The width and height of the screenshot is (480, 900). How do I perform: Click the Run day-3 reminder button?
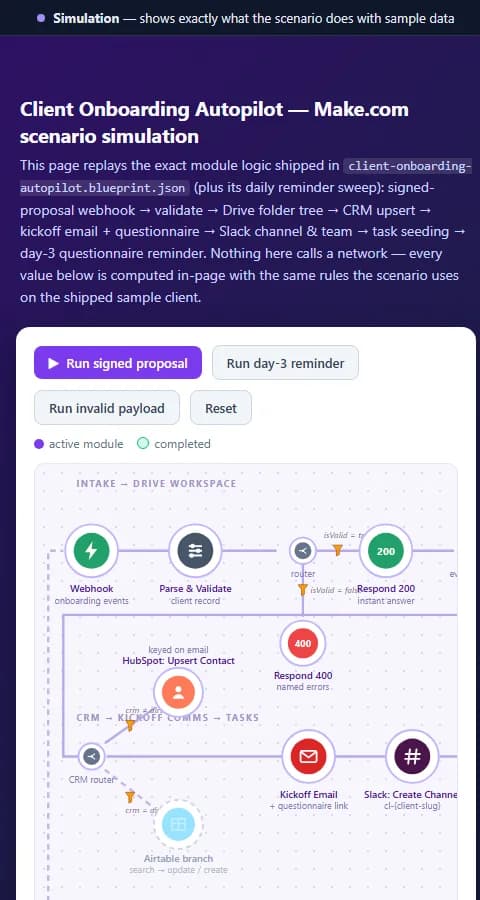(285, 363)
